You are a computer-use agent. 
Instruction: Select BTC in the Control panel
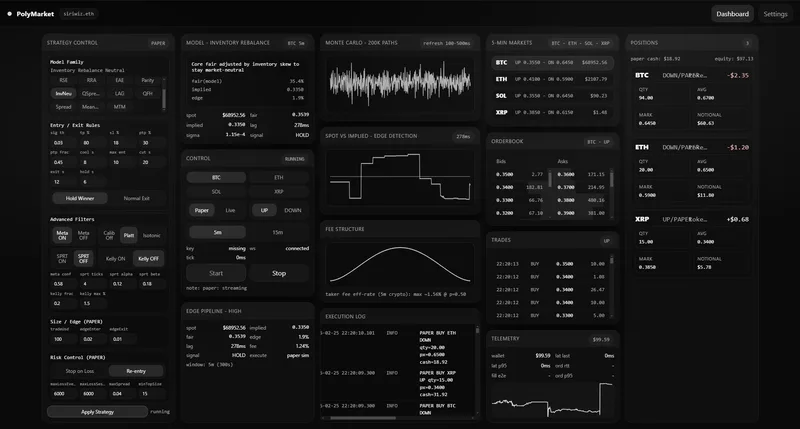click(216, 178)
